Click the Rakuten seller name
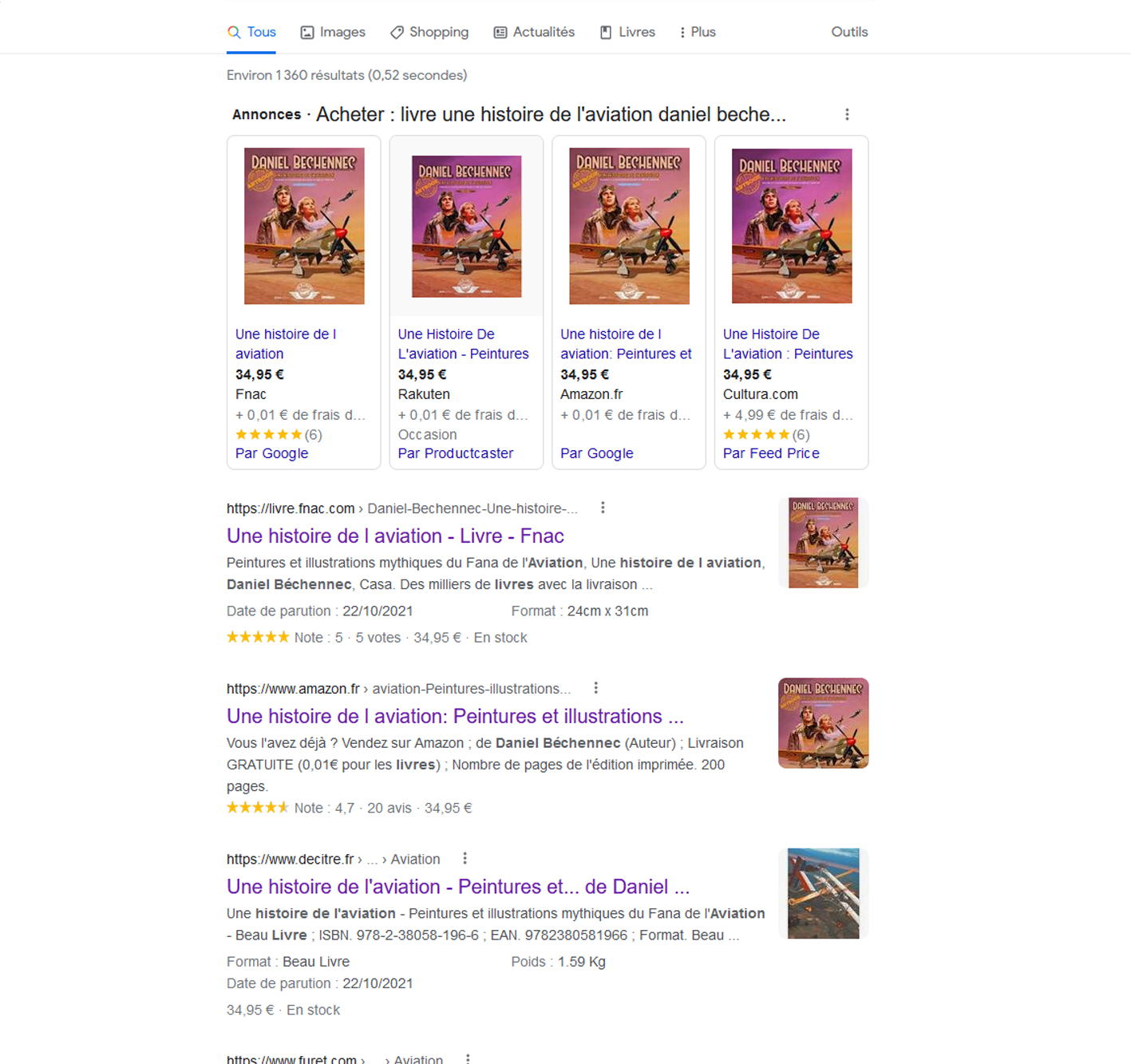 click(424, 394)
